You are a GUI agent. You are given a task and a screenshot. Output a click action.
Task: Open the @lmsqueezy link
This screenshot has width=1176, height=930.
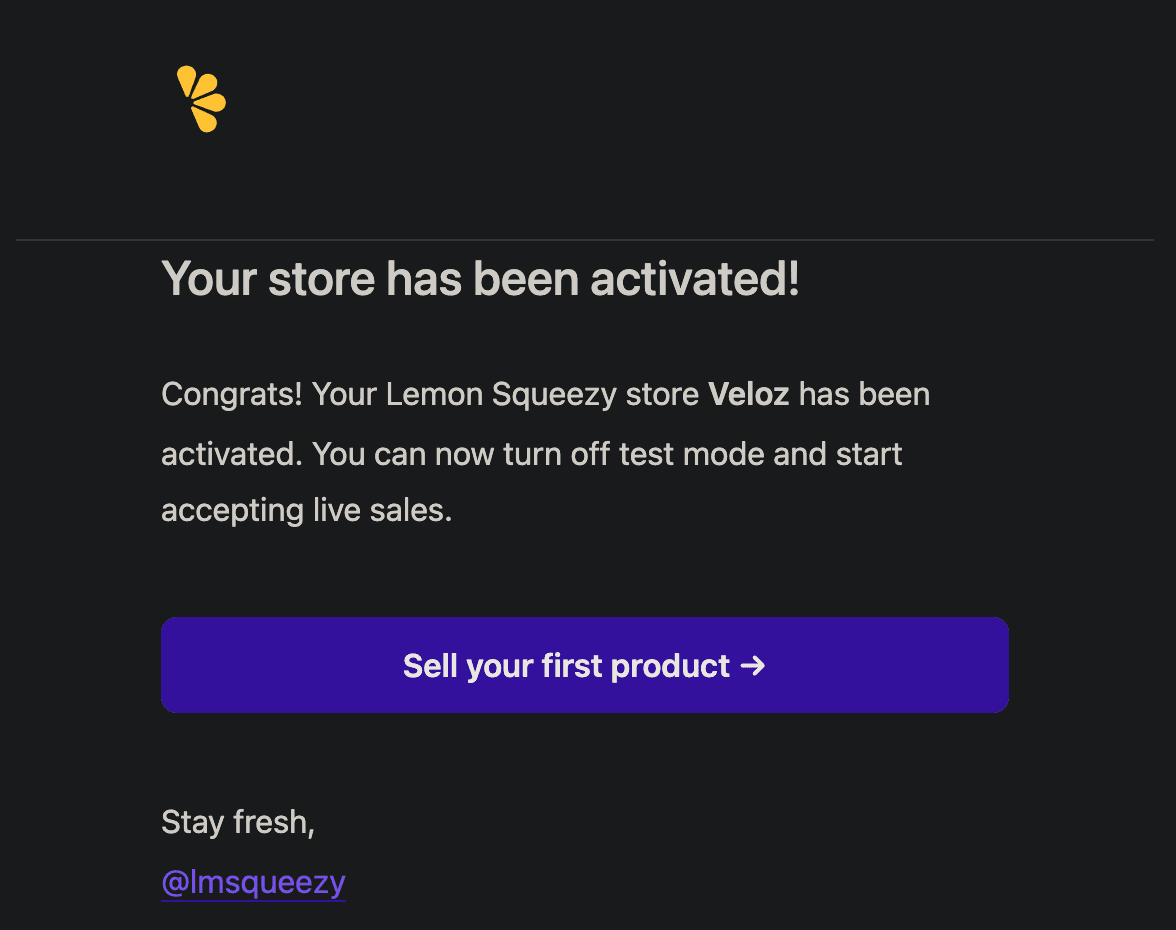click(x=254, y=882)
